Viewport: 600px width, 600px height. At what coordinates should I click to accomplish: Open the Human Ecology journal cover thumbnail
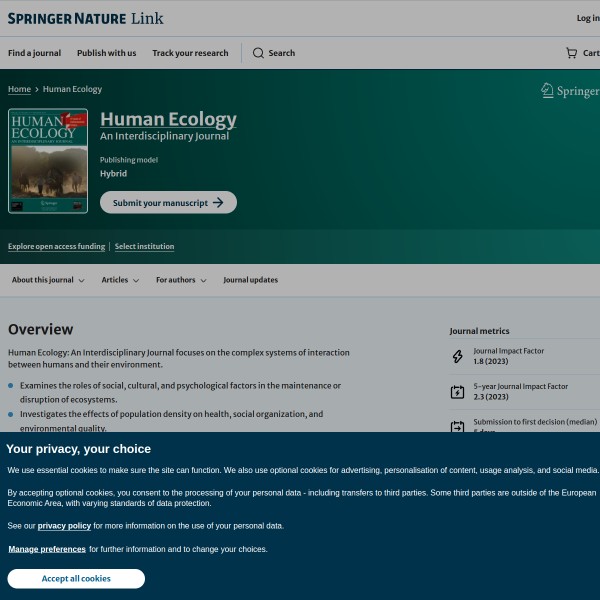(48, 160)
